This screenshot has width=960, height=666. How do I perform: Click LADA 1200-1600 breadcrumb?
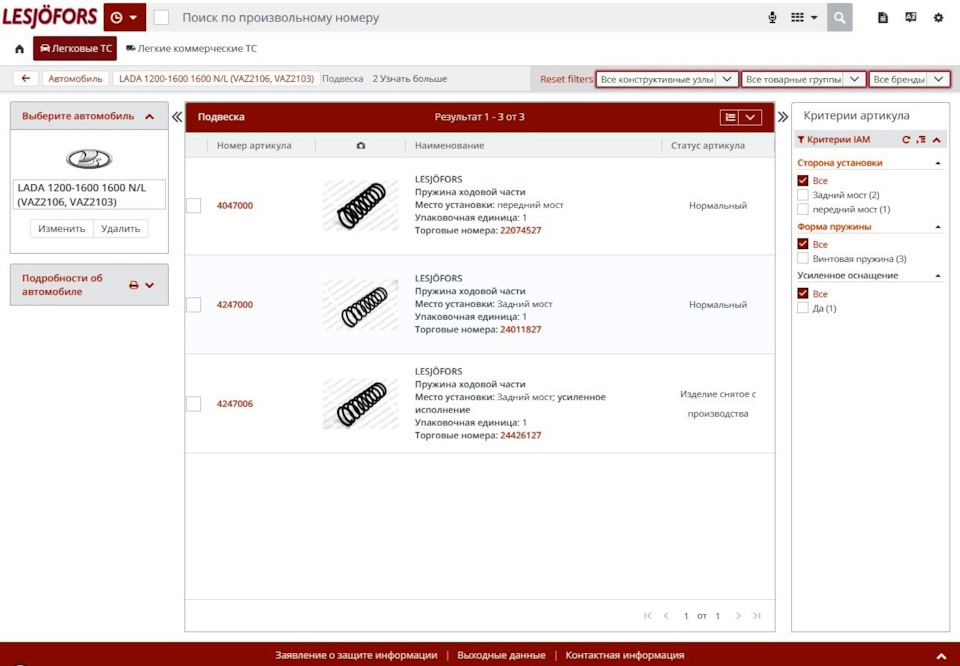[x=216, y=78]
